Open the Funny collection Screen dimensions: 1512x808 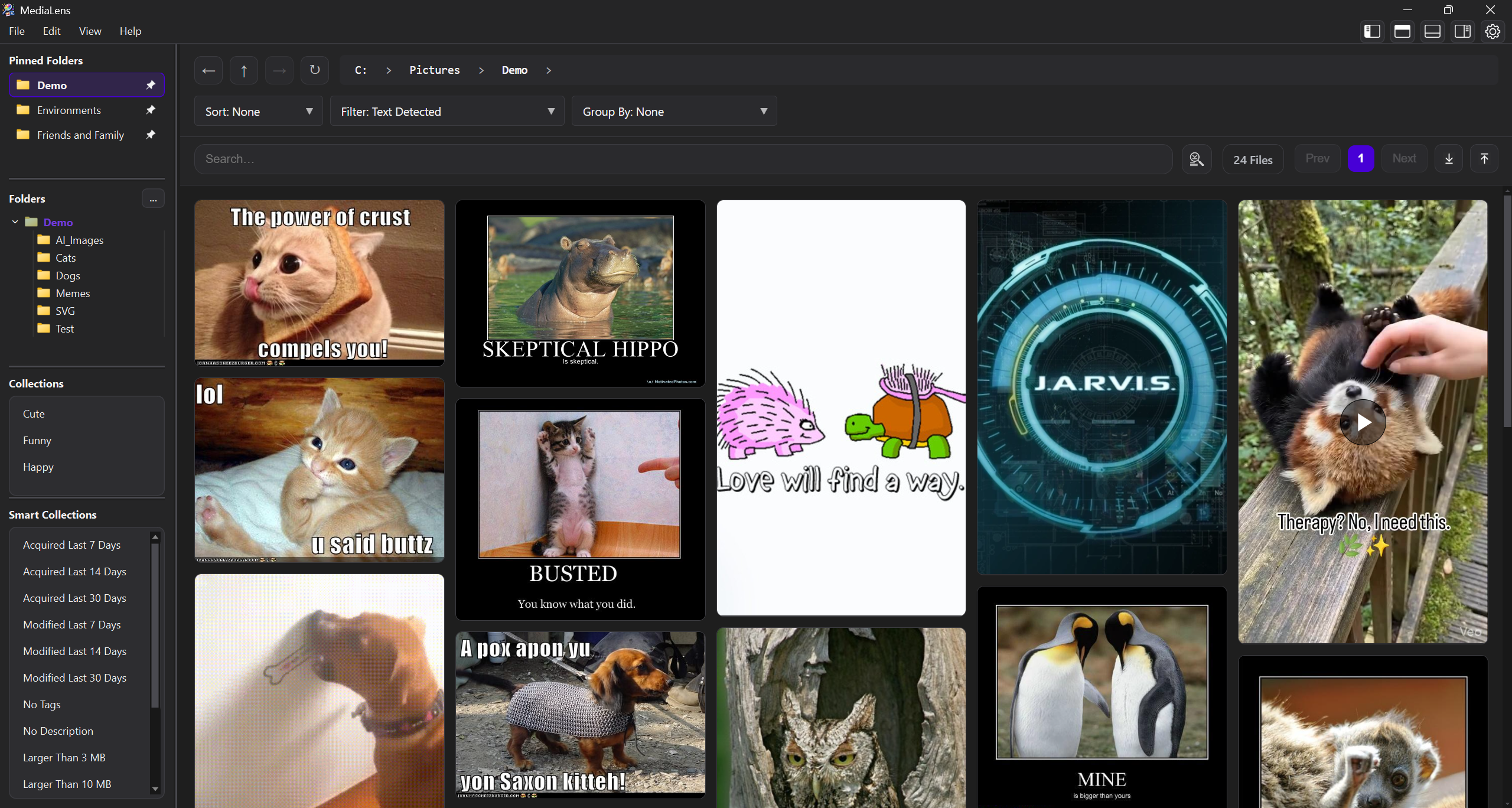coord(37,441)
